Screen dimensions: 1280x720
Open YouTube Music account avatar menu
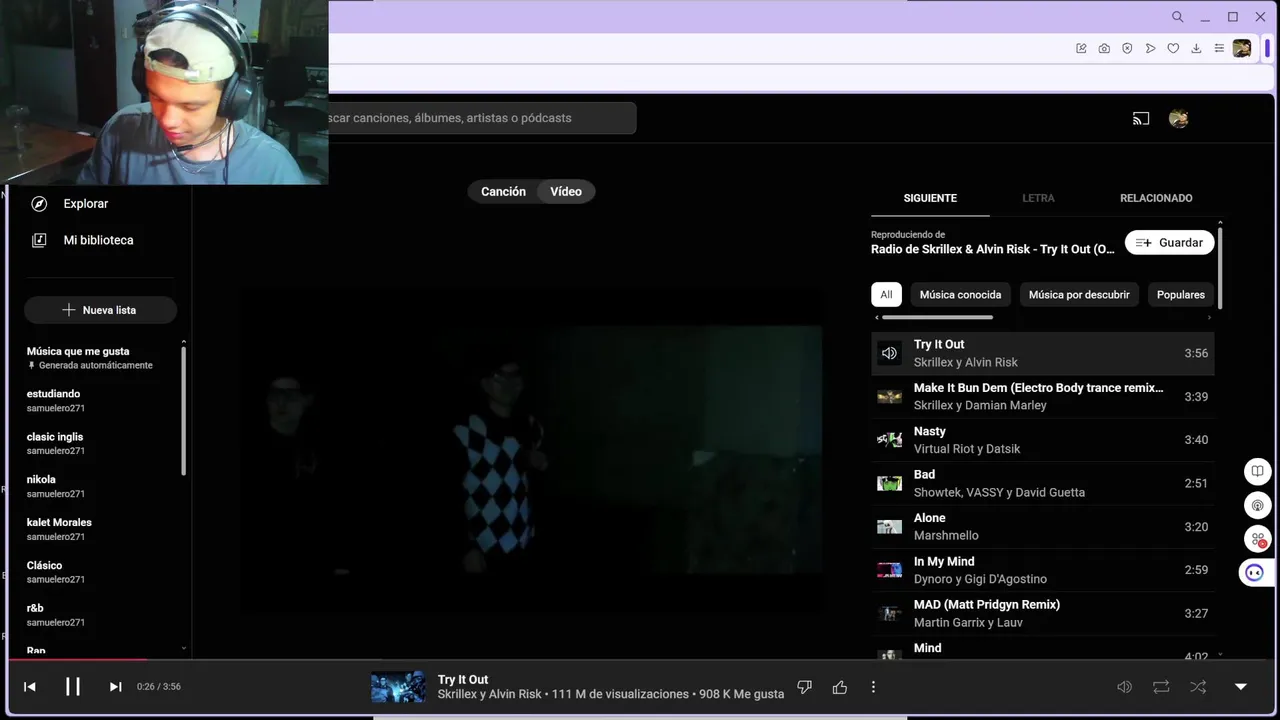pos(1179,118)
